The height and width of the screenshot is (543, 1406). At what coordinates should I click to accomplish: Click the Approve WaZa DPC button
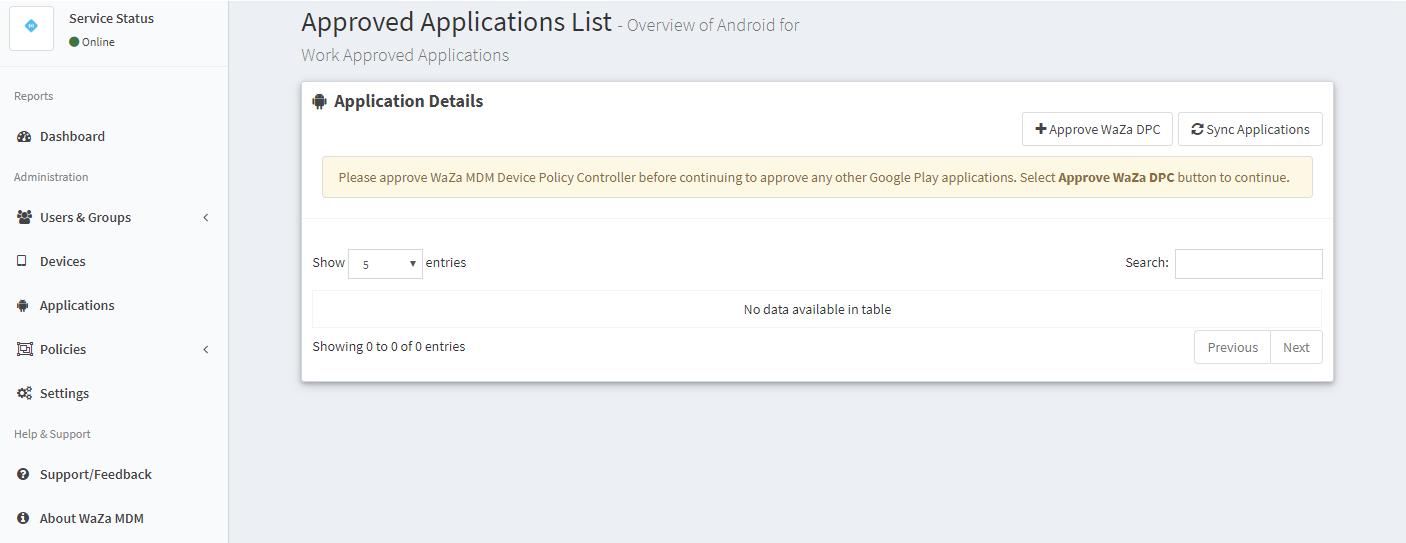(x=1097, y=129)
